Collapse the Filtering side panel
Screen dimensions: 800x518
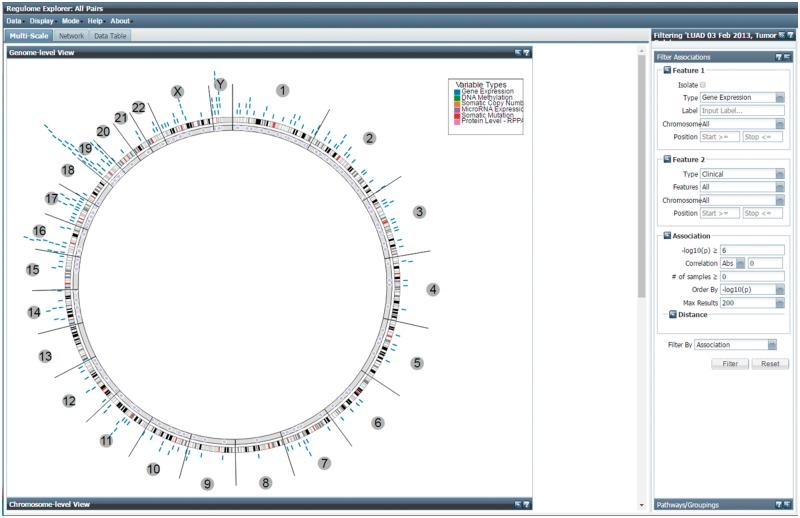coord(782,35)
